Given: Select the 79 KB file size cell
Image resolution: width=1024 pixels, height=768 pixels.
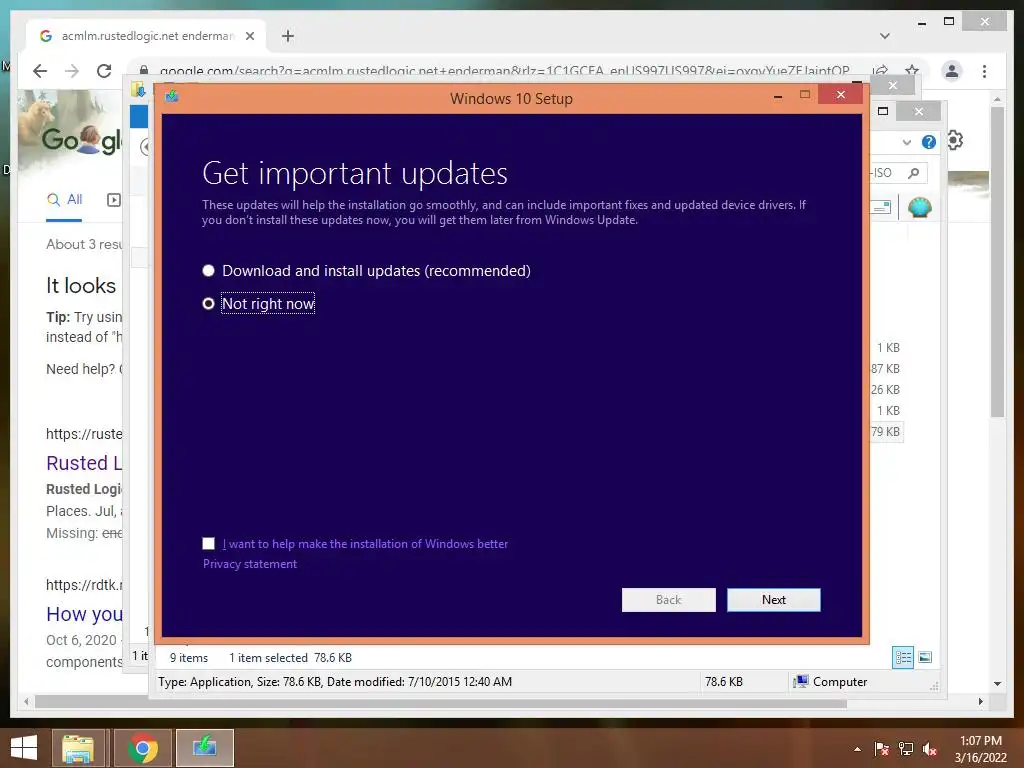Looking at the screenshot, I should [x=886, y=431].
